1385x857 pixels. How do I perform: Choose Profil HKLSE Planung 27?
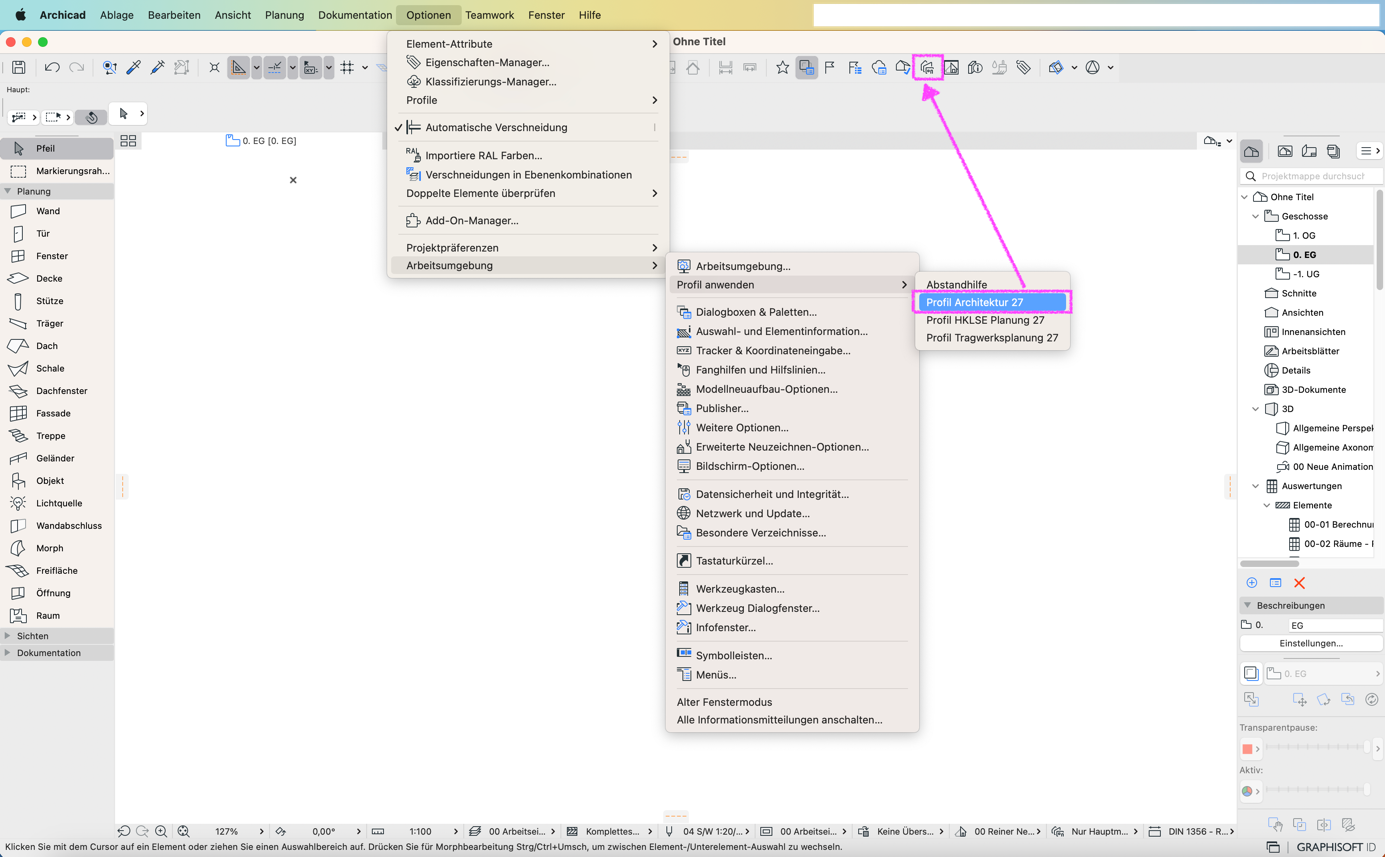click(x=992, y=320)
